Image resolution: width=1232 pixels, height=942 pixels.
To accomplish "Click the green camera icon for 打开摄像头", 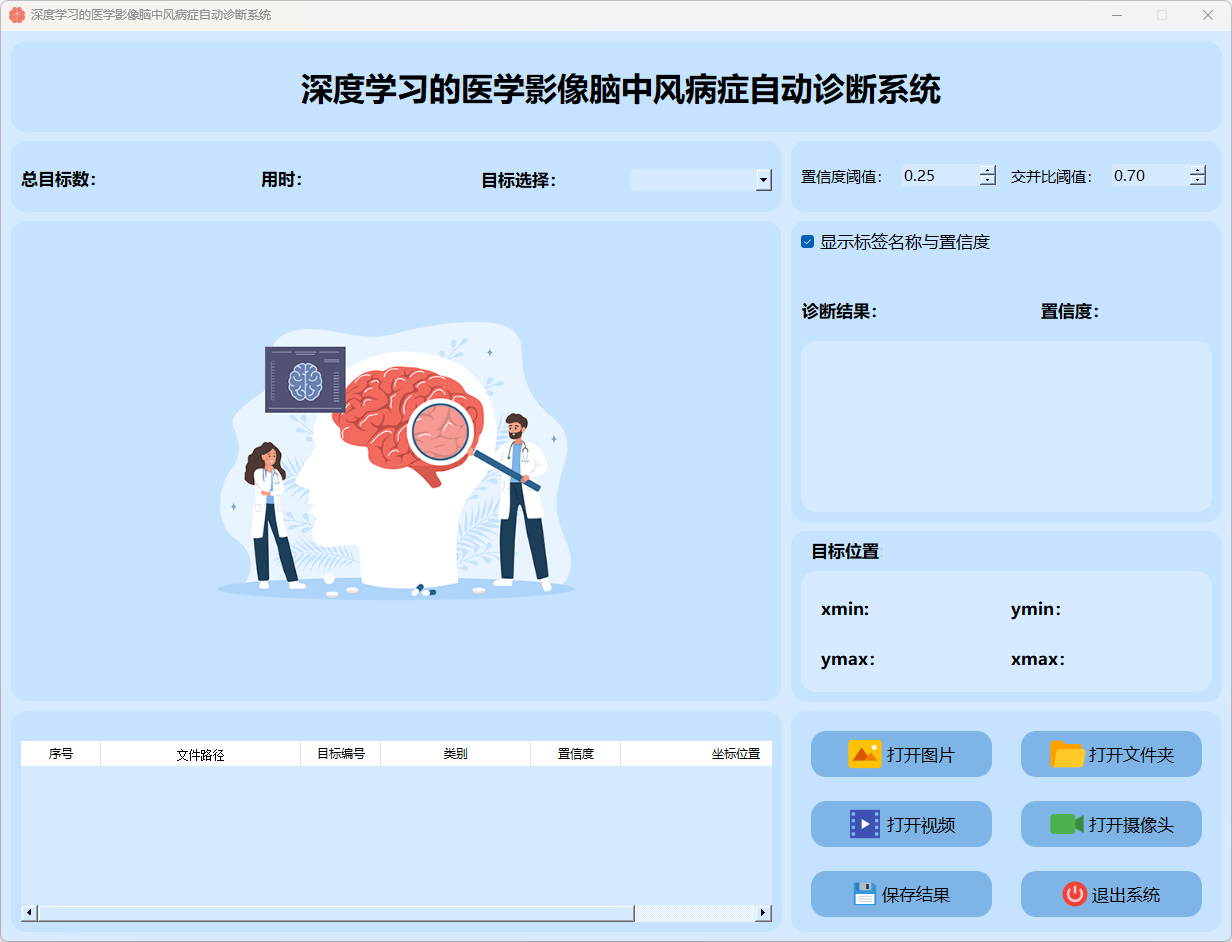I will click(x=1066, y=824).
